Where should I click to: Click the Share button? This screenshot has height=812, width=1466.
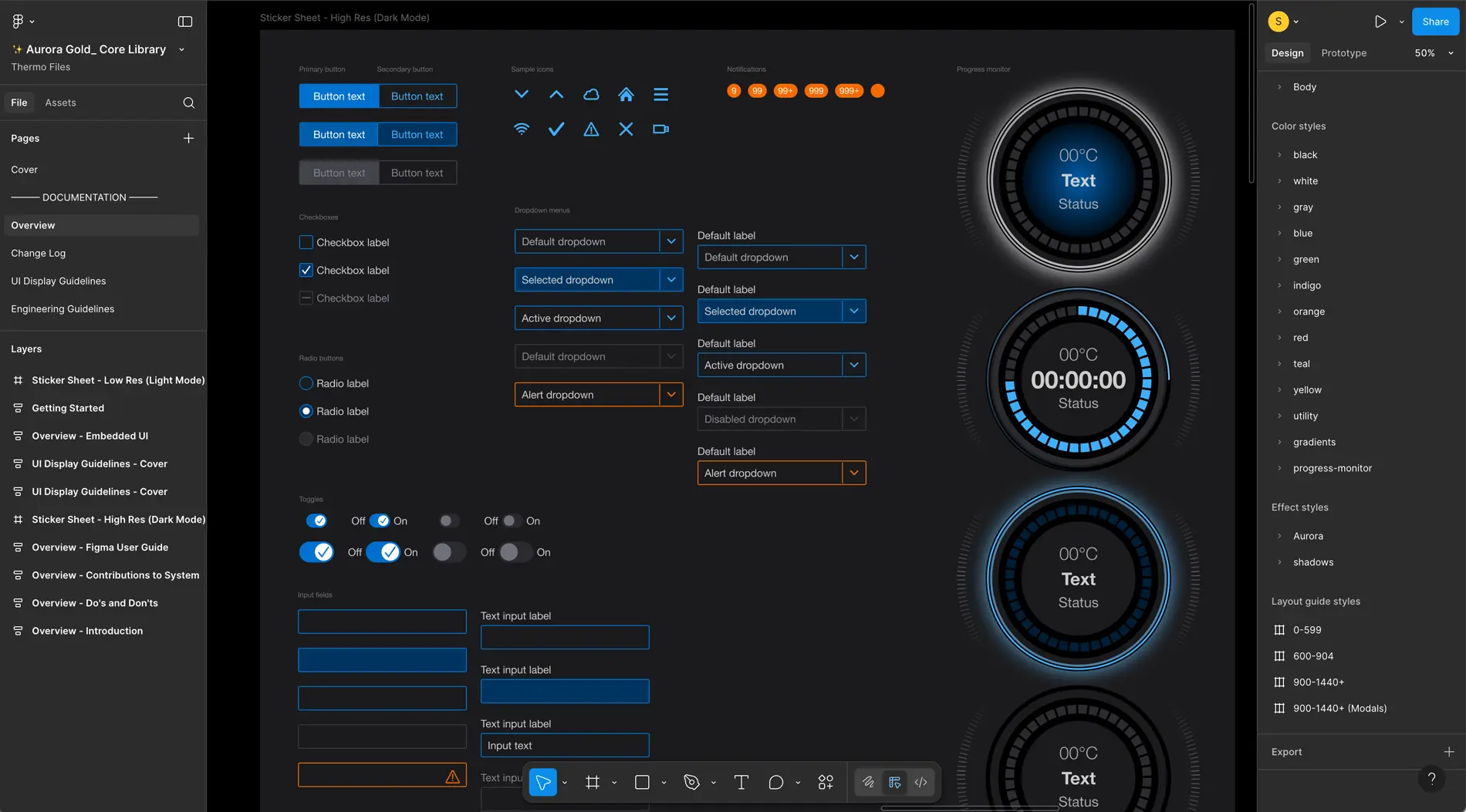[x=1435, y=22]
